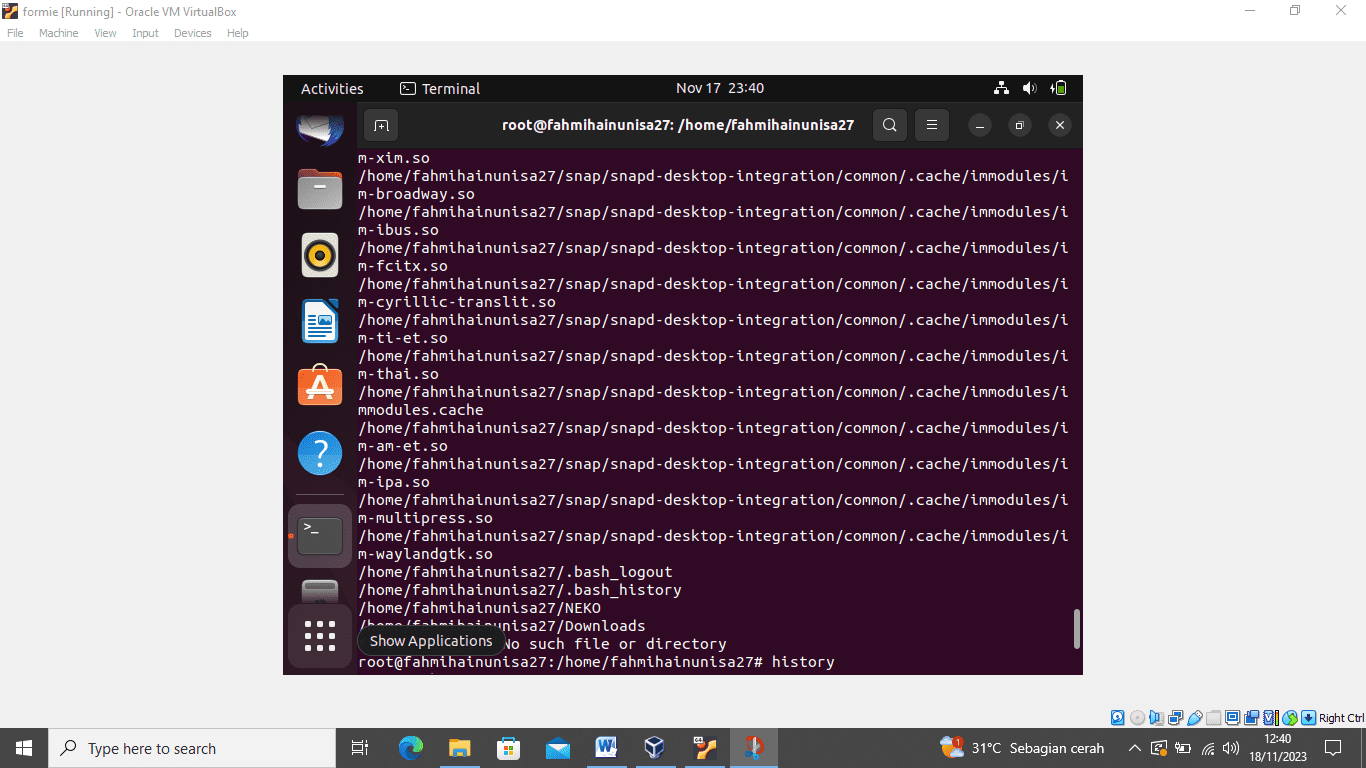Image resolution: width=1366 pixels, height=768 pixels.
Task: Switch to VirtualBox Manager on taskbar
Action: point(655,748)
